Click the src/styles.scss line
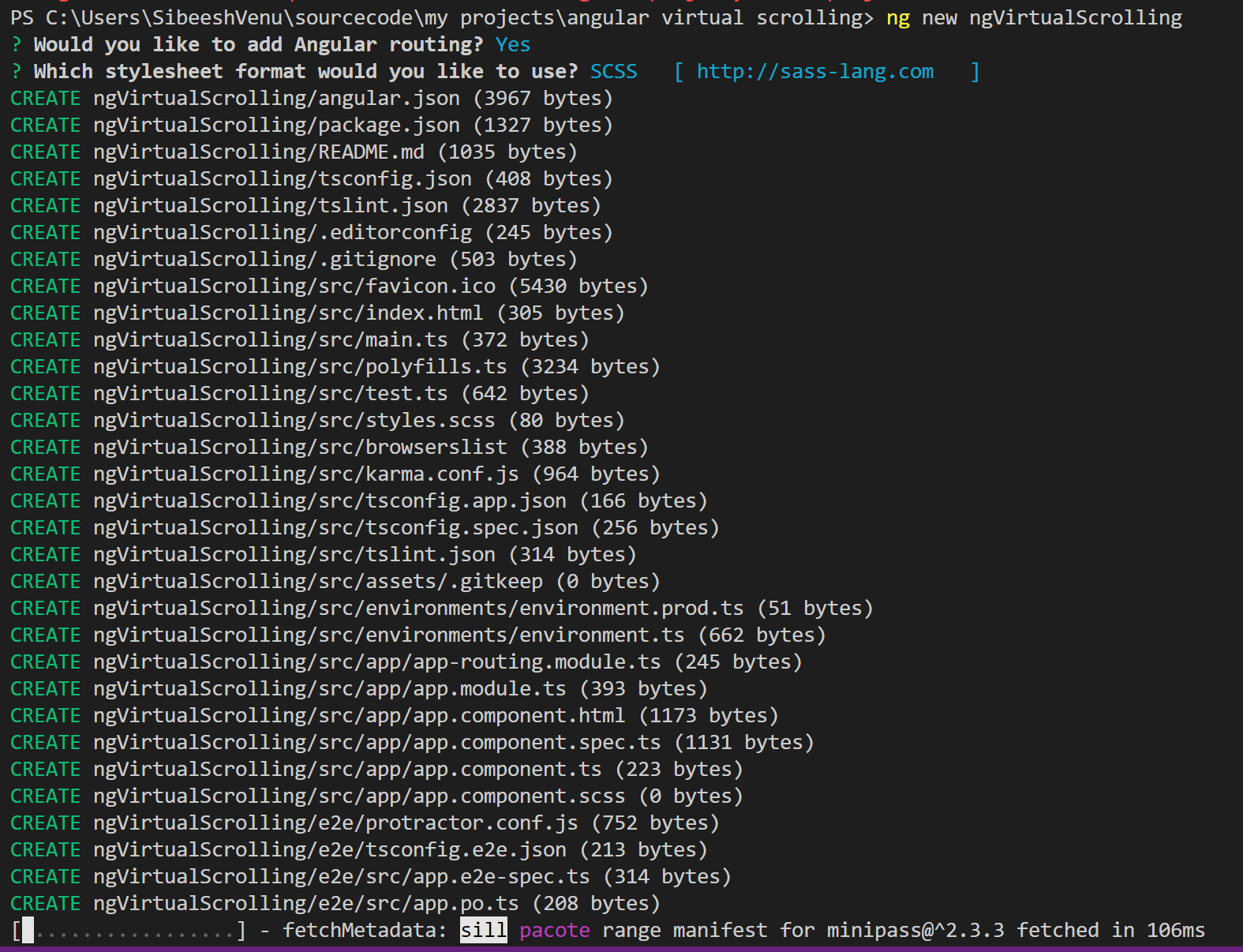This screenshot has height=952, width=1243. 317,421
